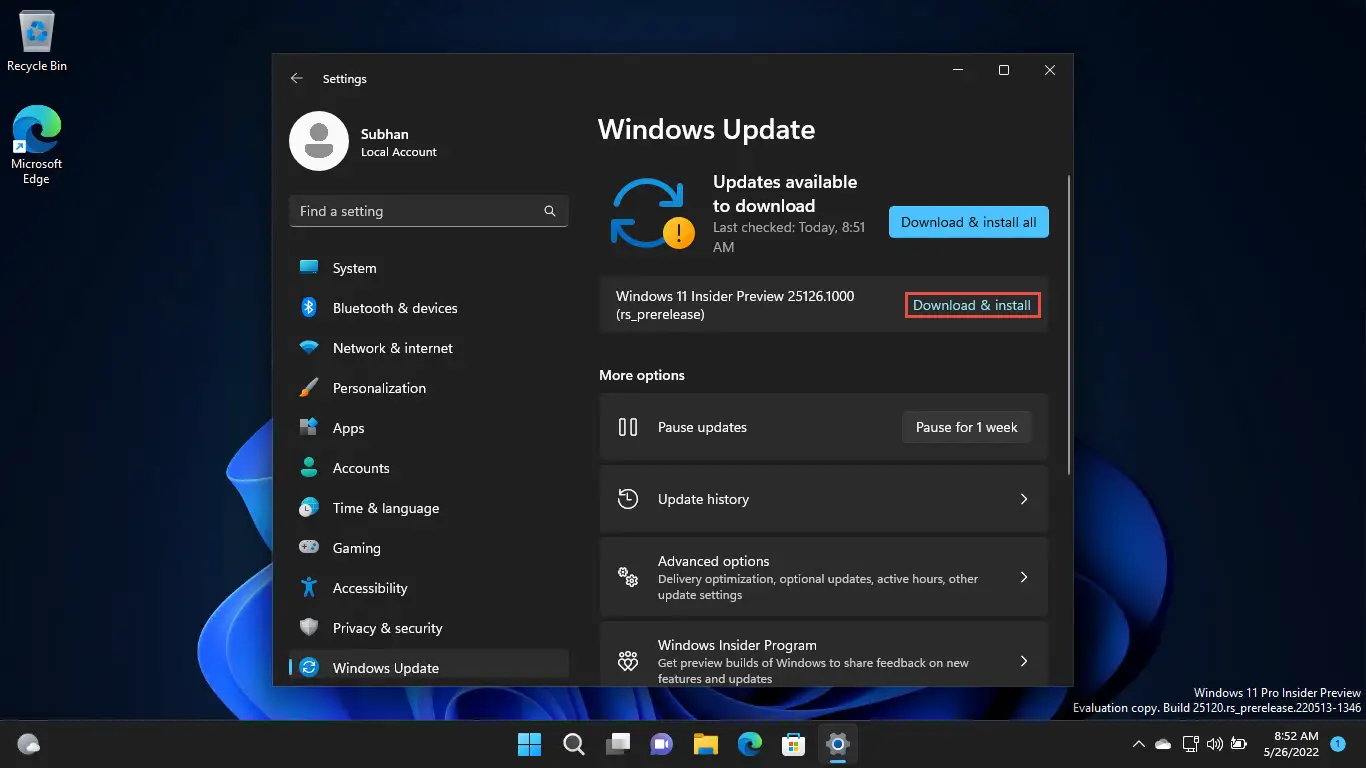Open Microsoft Store from taskbar

pos(793,744)
